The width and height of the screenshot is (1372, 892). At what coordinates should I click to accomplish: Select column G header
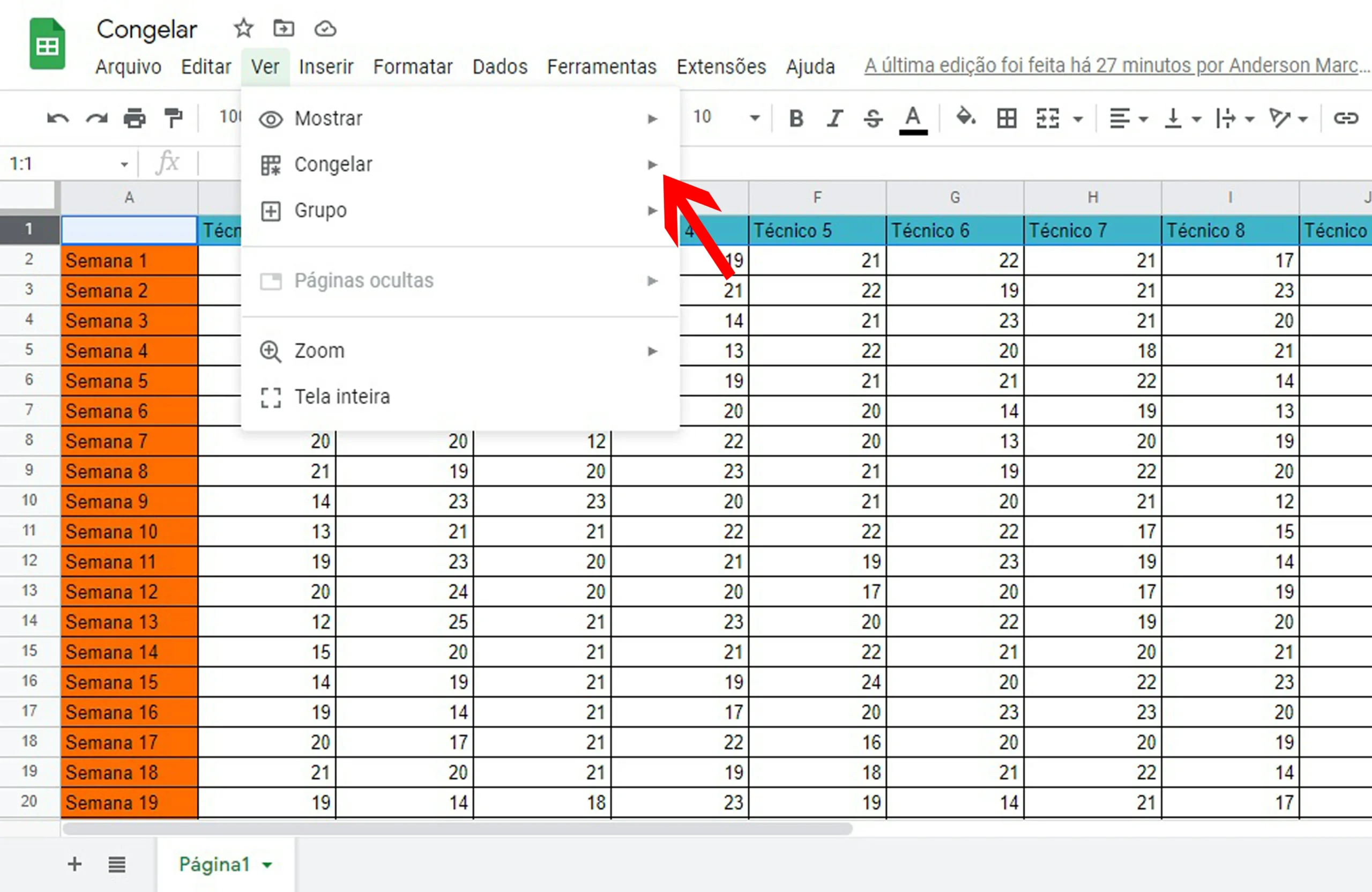click(955, 198)
